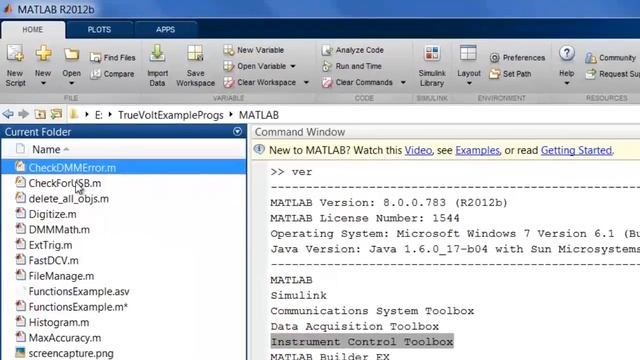Expand Clear Workspace dropdown arrow
640x360 pixels.
306,82
